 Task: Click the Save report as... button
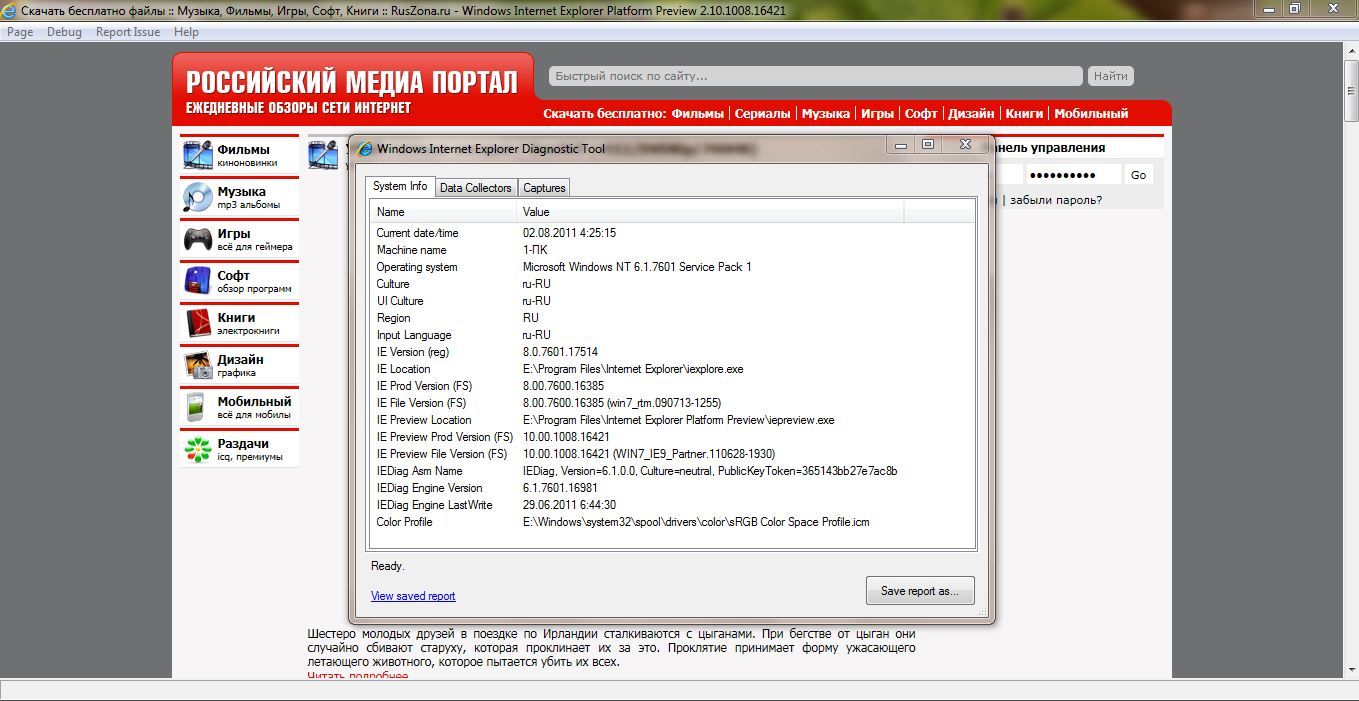919,591
